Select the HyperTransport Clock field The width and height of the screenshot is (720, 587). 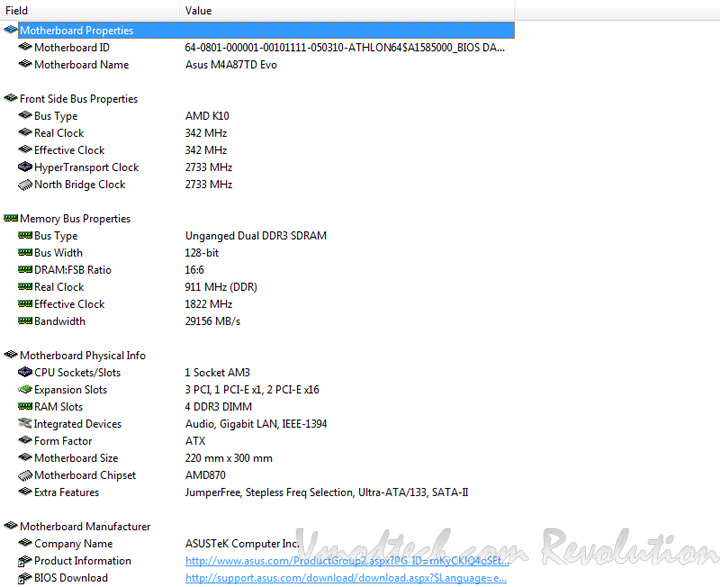[86, 167]
